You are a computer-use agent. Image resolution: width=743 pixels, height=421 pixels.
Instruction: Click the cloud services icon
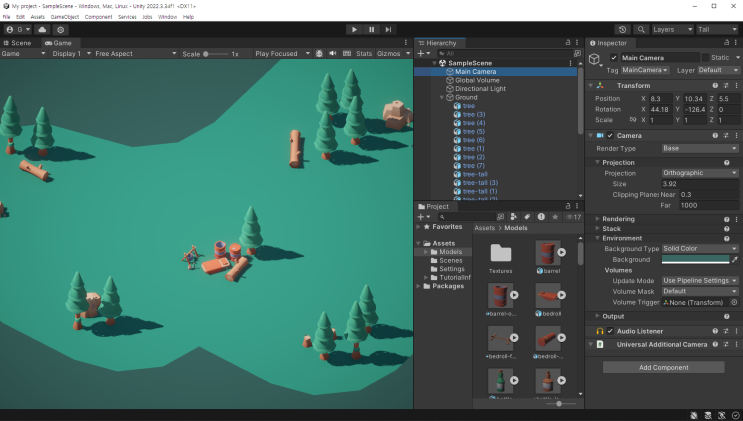pyautogui.click(x=42, y=30)
